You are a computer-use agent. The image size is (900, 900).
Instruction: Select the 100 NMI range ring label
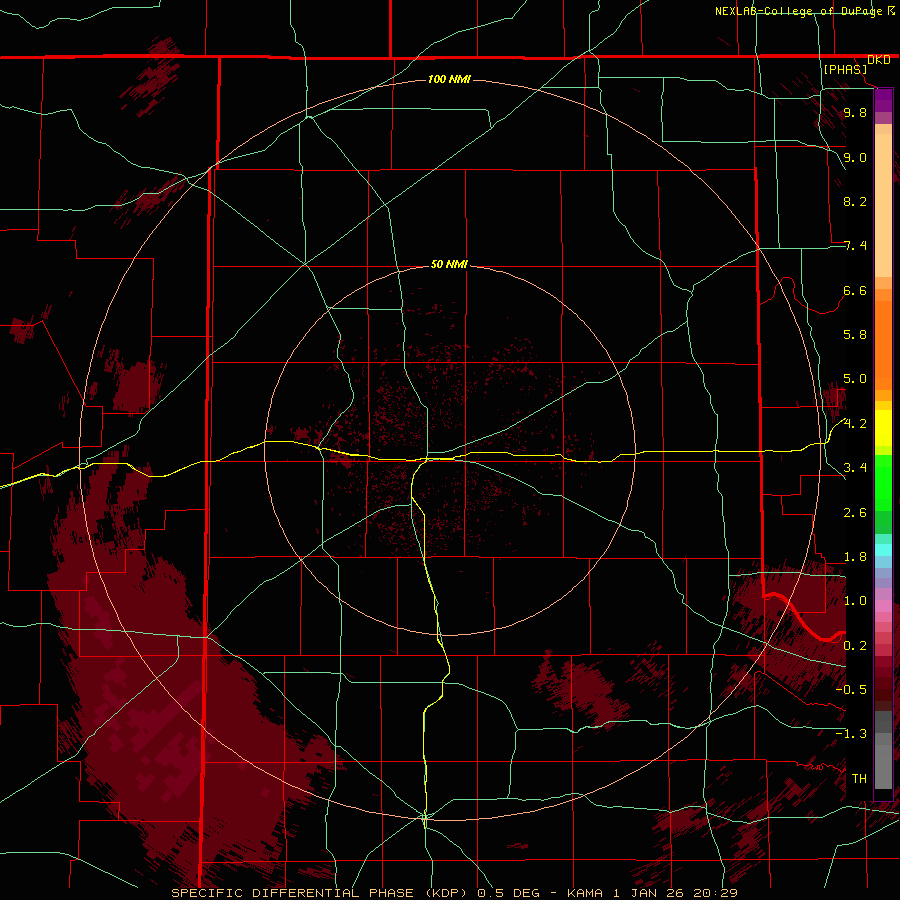click(x=449, y=79)
